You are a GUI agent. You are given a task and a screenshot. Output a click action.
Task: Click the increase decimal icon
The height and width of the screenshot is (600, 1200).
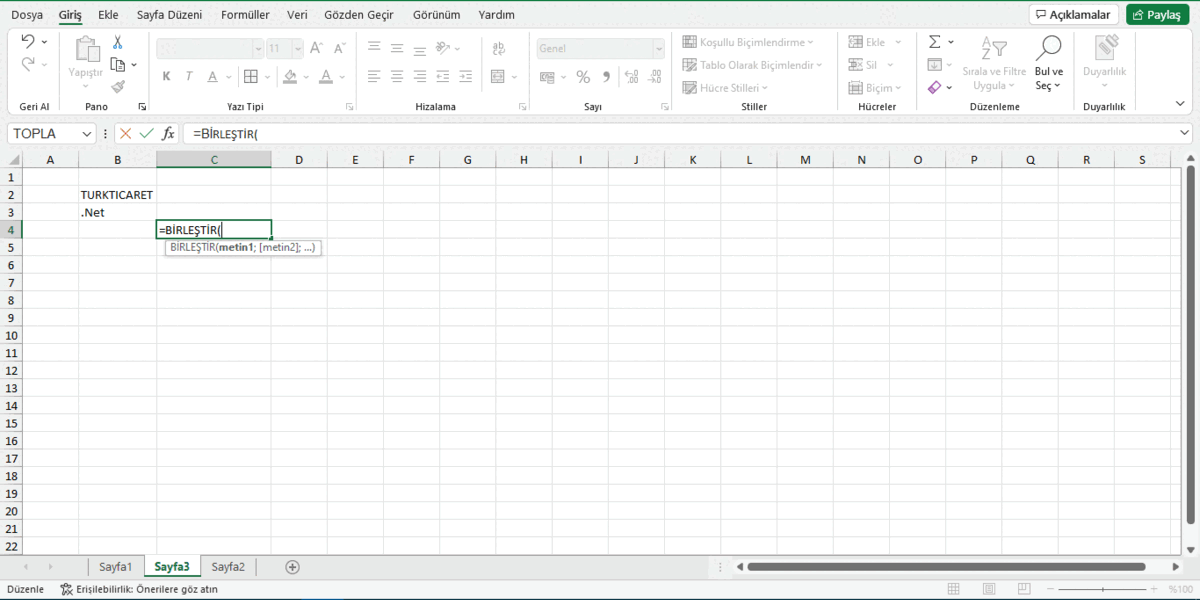(x=630, y=76)
